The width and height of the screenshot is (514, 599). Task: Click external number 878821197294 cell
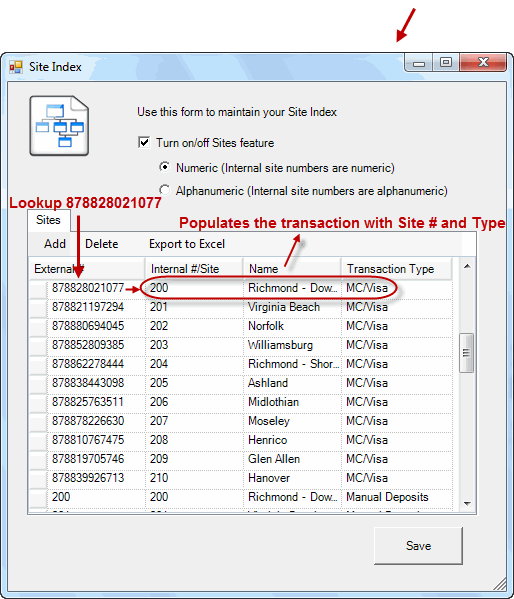click(96, 309)
